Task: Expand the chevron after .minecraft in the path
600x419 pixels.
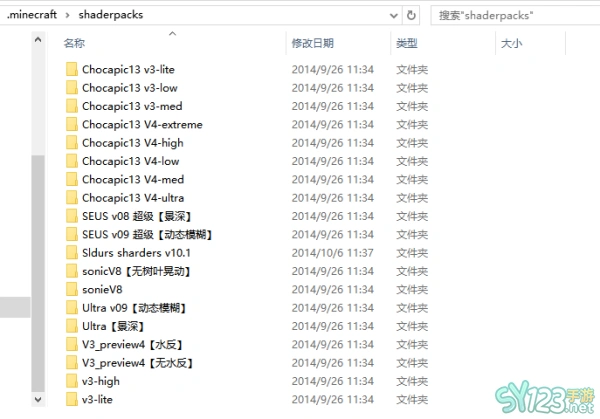Action: click(67, 15)
